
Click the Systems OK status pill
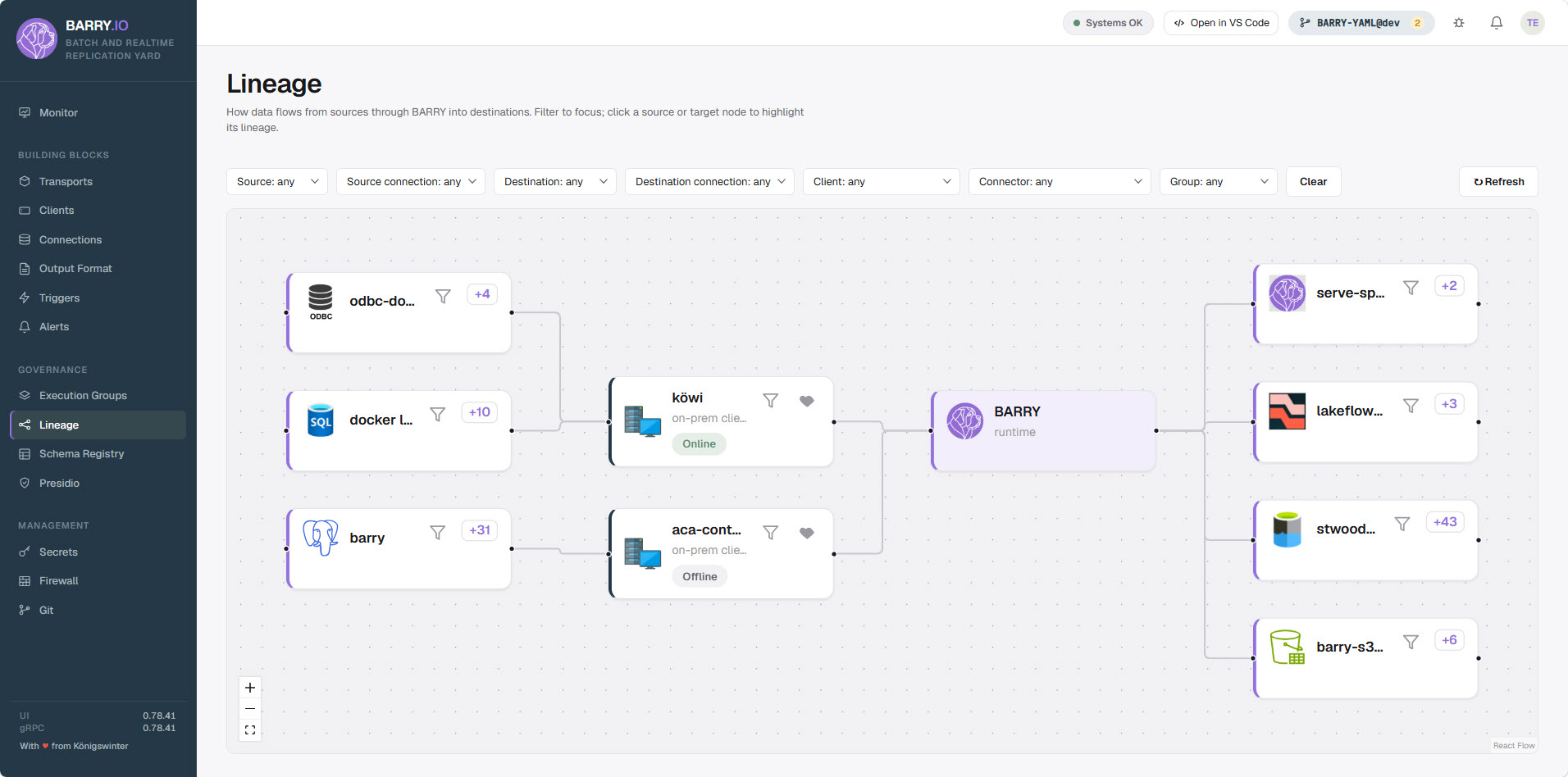click(x=1108, y=23)
